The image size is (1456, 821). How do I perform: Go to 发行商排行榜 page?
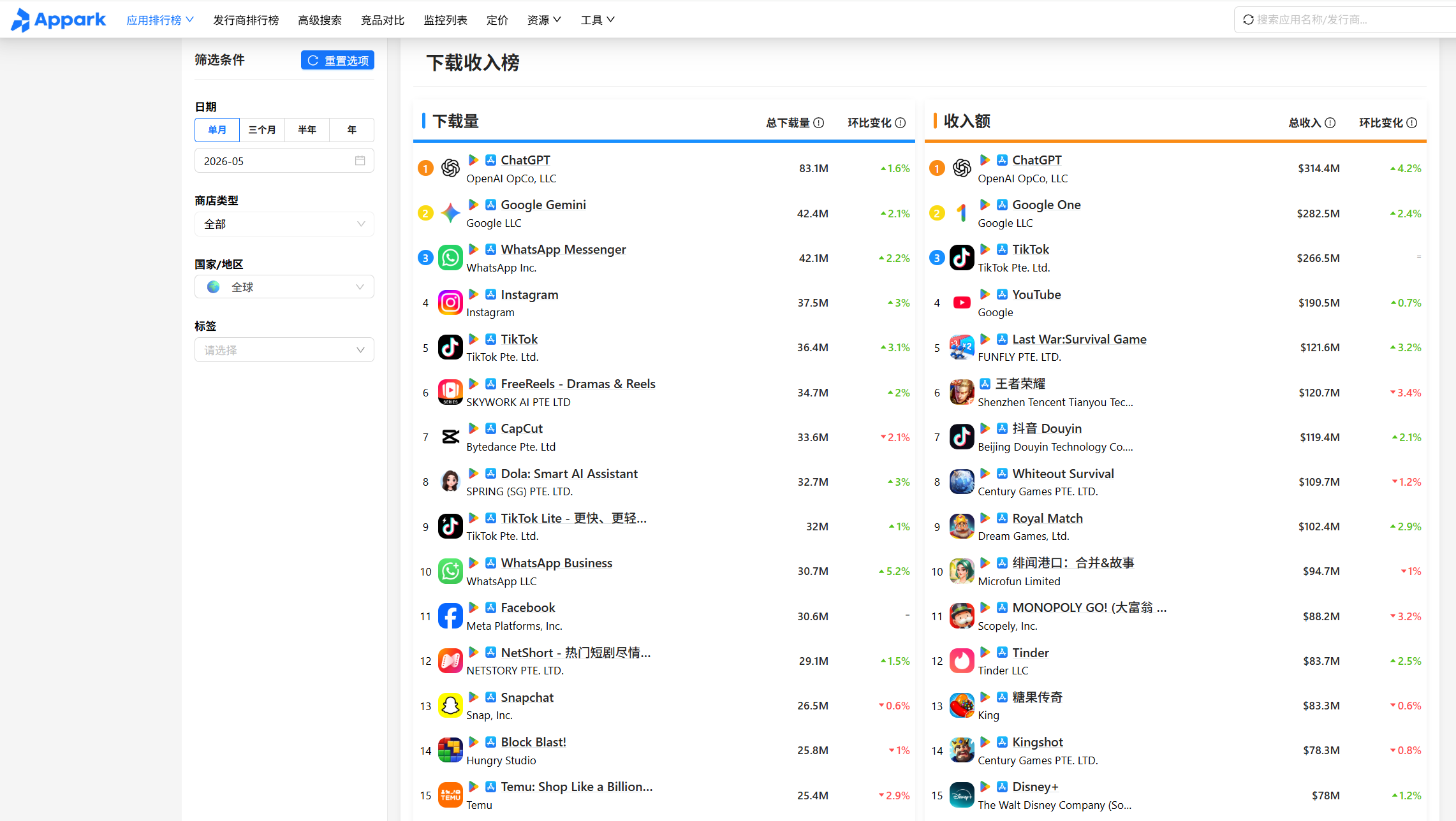point(246,20)
